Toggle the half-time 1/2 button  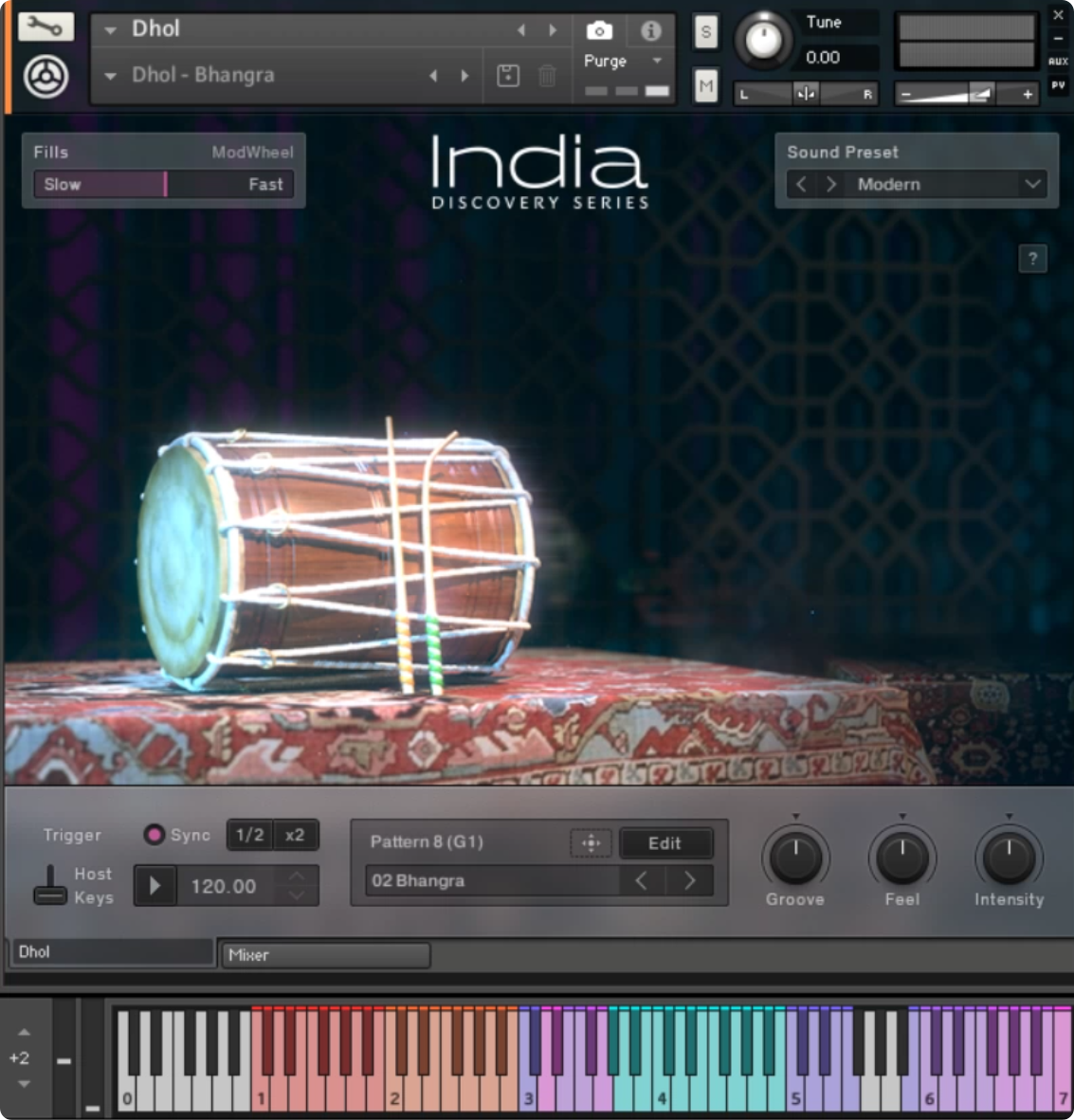(x=249, y=835)
